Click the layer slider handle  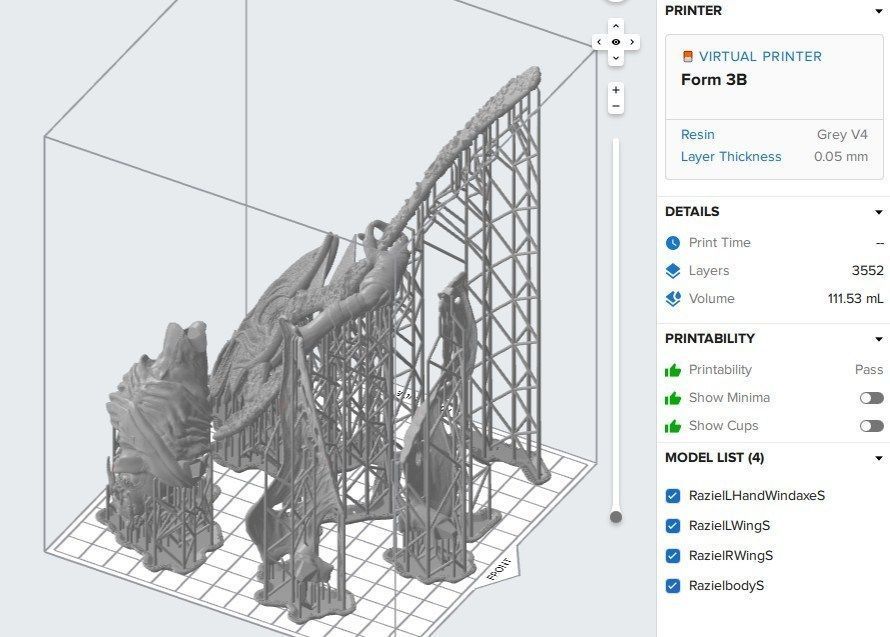[616, 517]
